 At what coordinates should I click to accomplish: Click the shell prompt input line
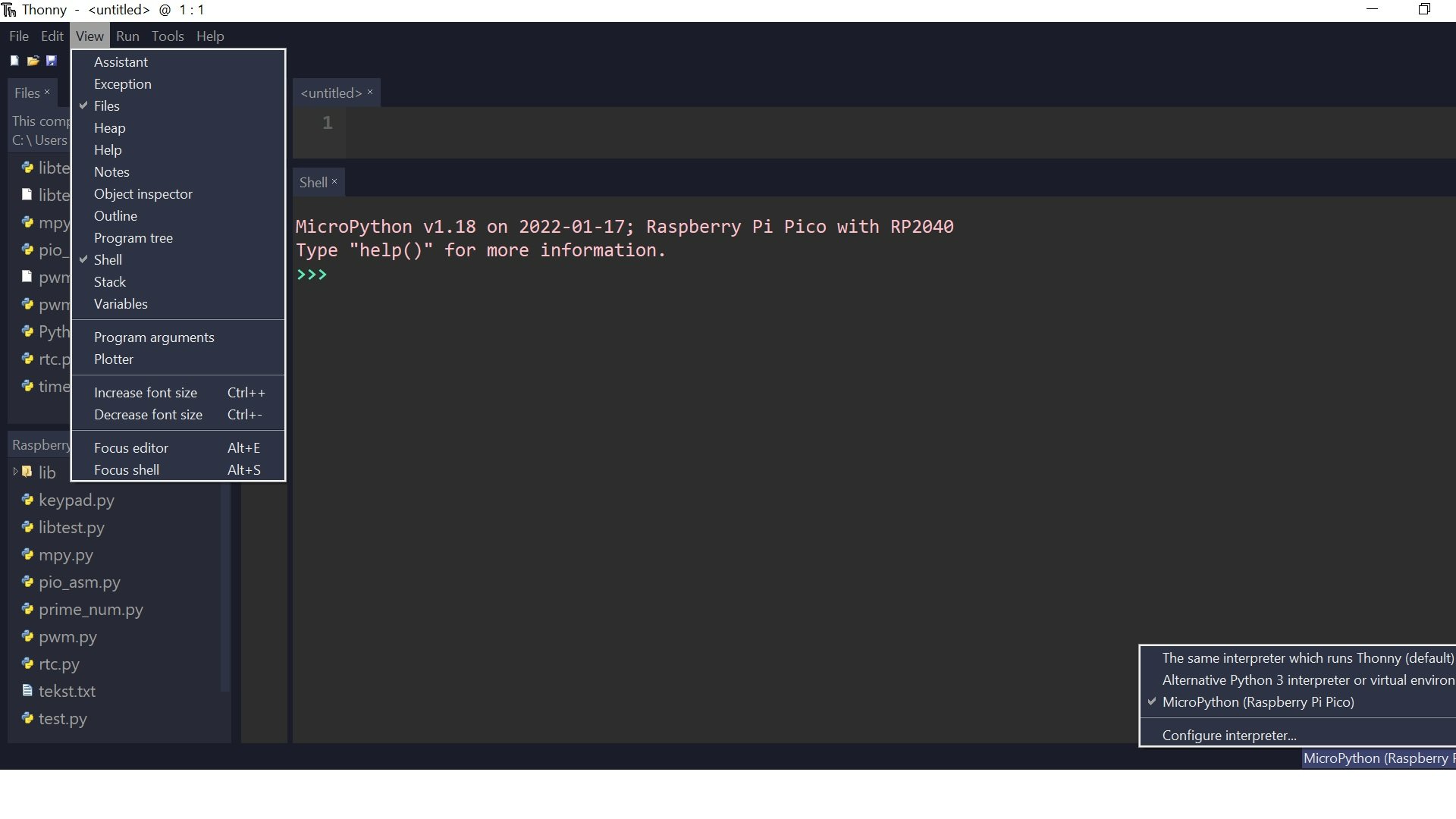click(x=872, y=275)
